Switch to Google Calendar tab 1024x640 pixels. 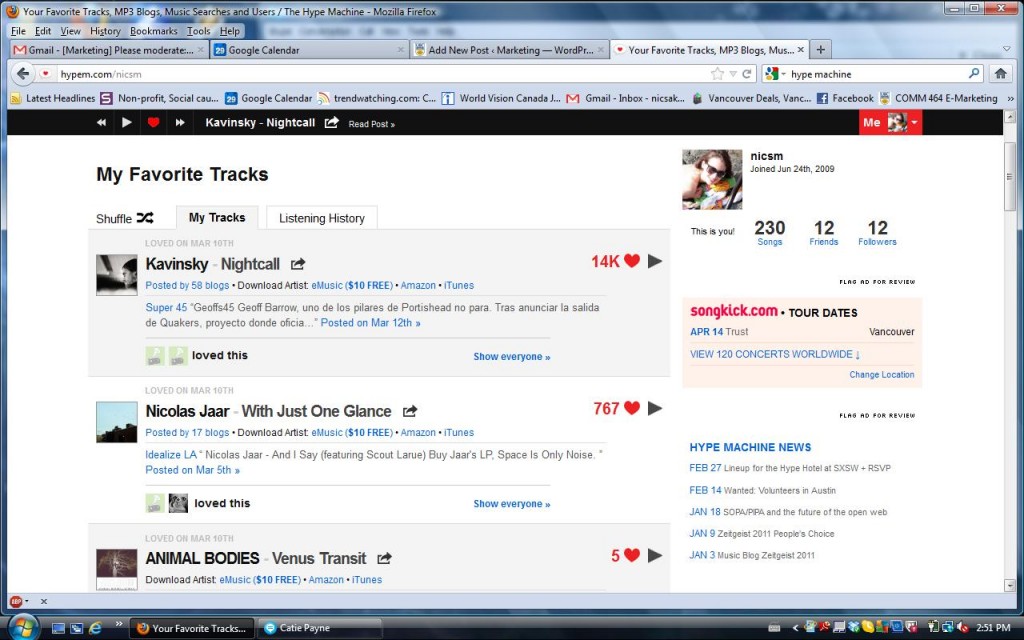point(310,50)
